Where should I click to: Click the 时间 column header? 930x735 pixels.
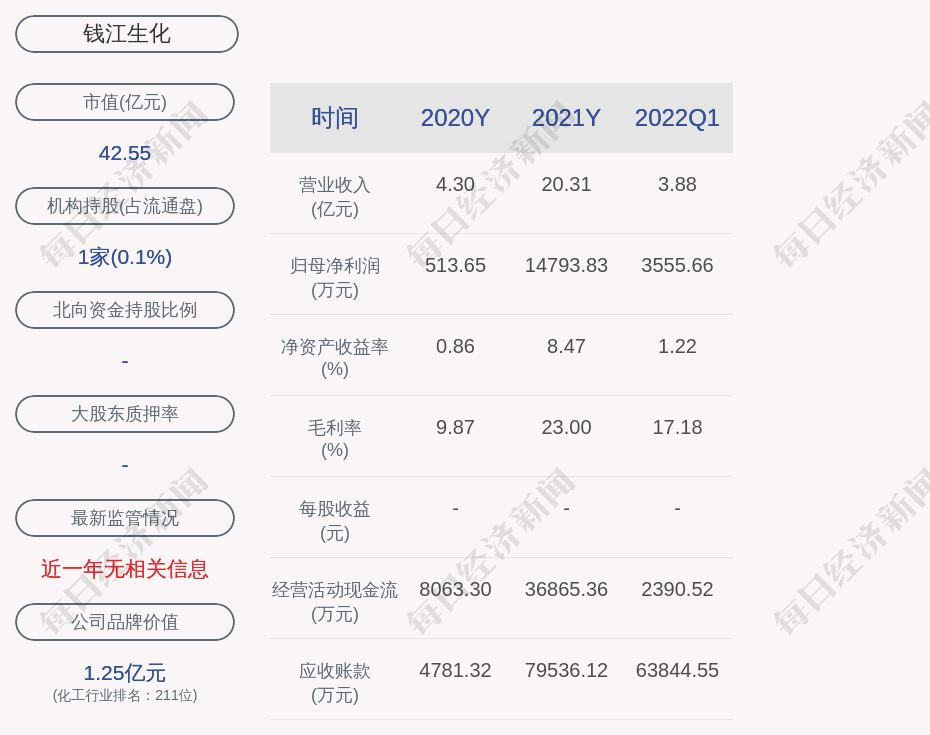pyautogui.click(x=335, y=117)
